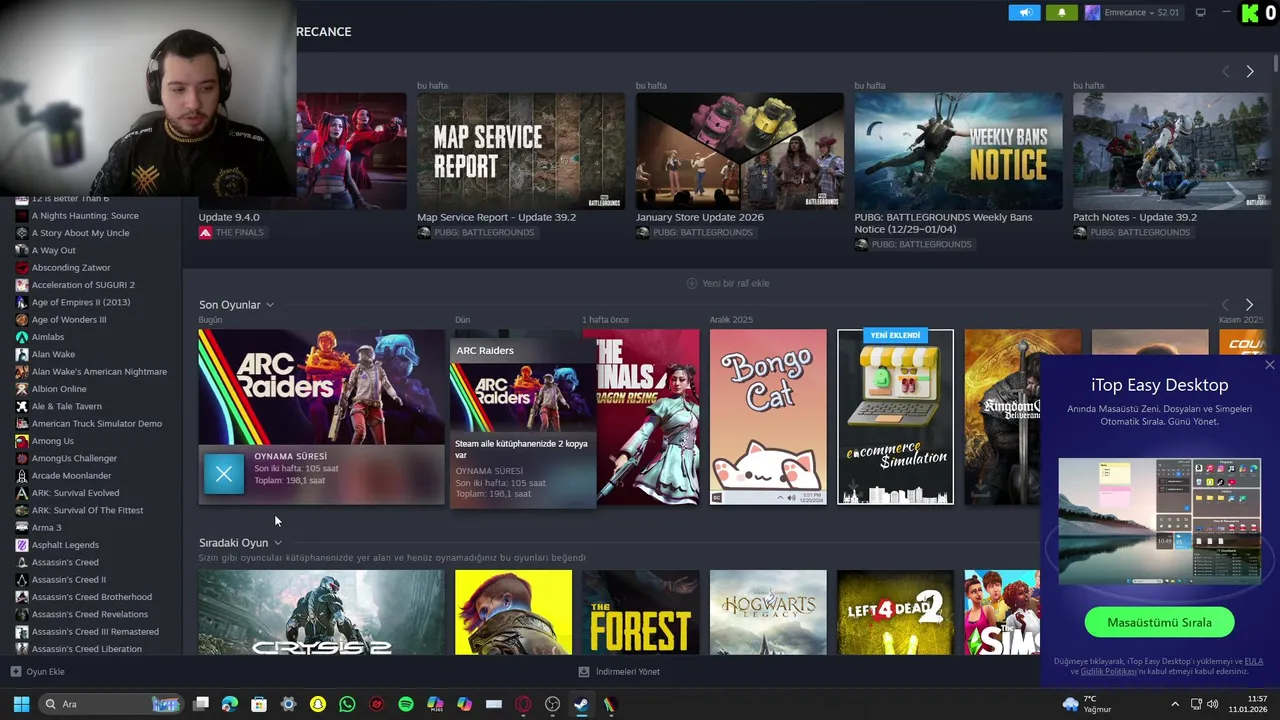Select Alan Wake in library list
The image size is (1280, 720).
click(x=53, y=354)
